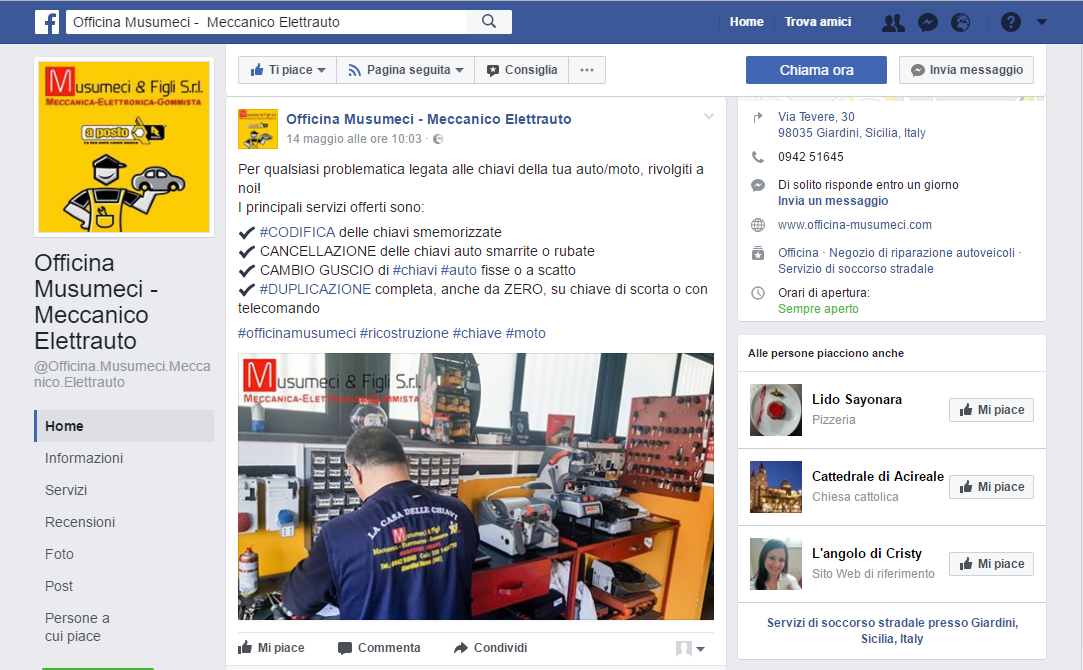This screenshot has height=670, width=1083.
Task: Open Lido Sayonara page link
Action: 857,399
